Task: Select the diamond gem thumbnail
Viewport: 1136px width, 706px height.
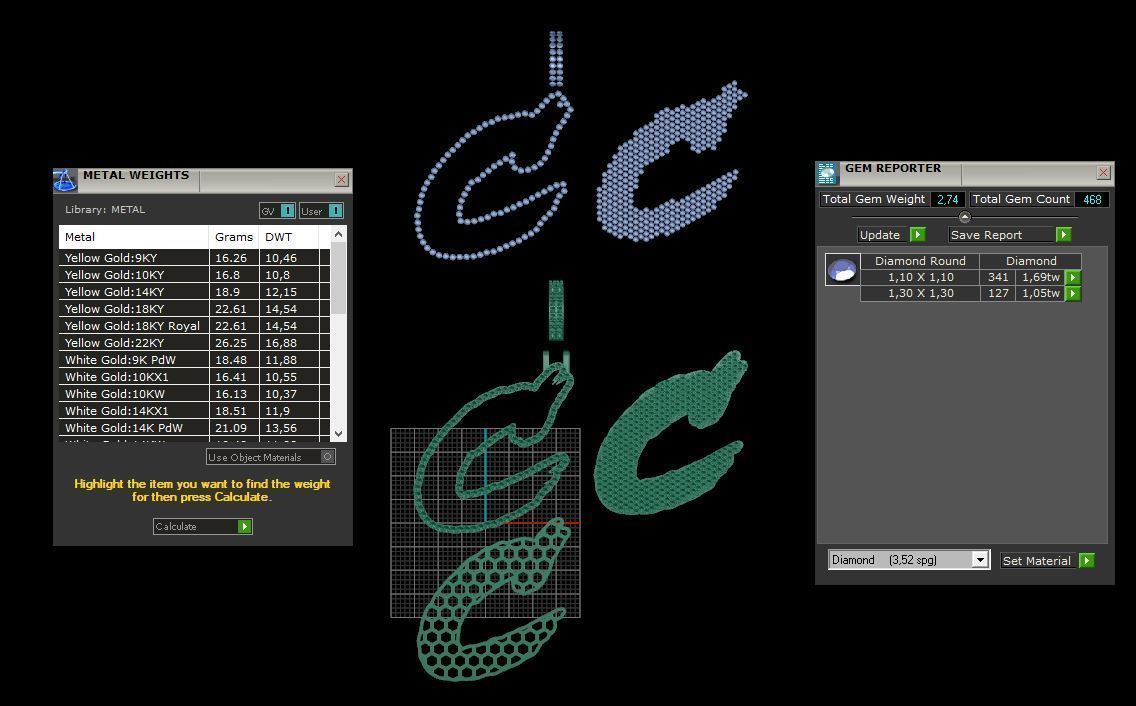Action: [843, 270]
